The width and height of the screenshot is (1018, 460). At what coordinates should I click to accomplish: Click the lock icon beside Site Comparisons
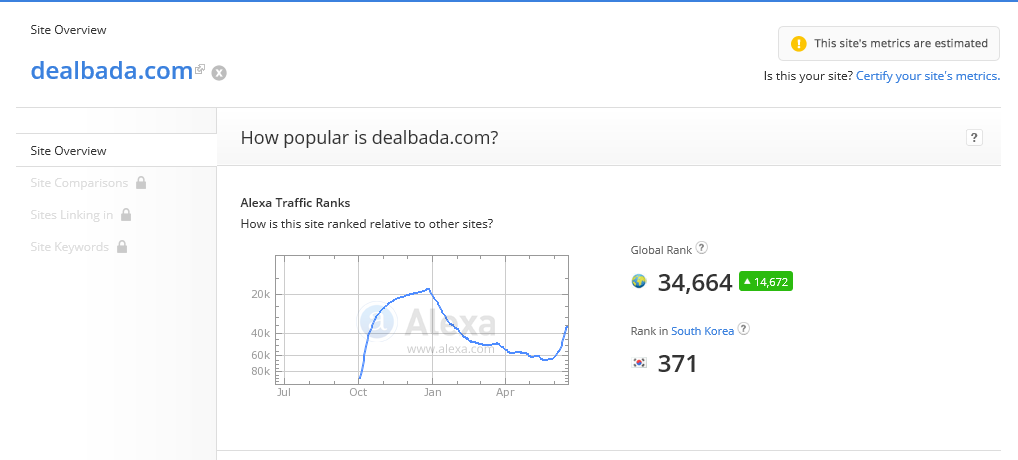pyautogui.click(x=141, y=183)
